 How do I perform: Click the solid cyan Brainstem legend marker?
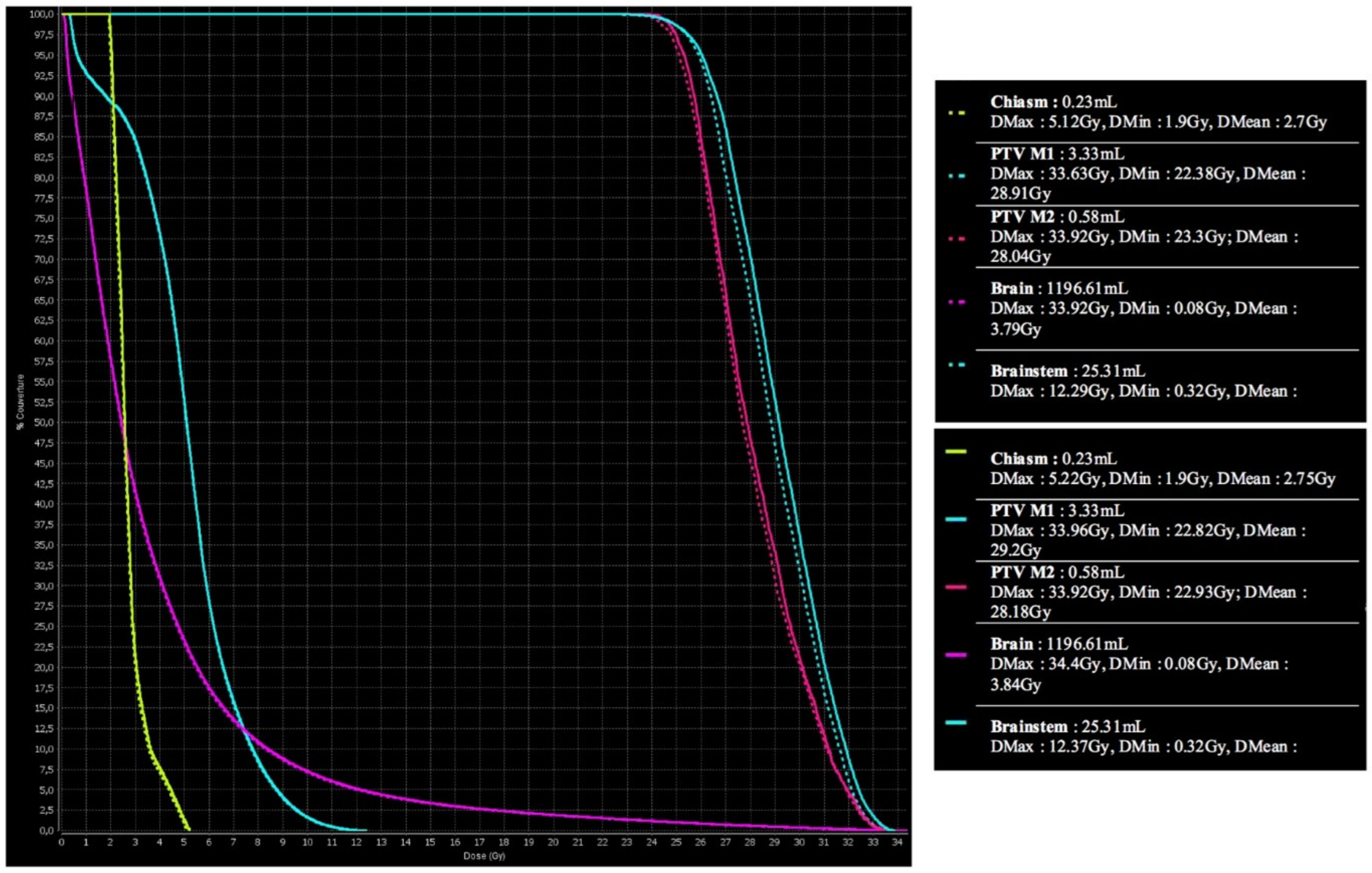956,723
